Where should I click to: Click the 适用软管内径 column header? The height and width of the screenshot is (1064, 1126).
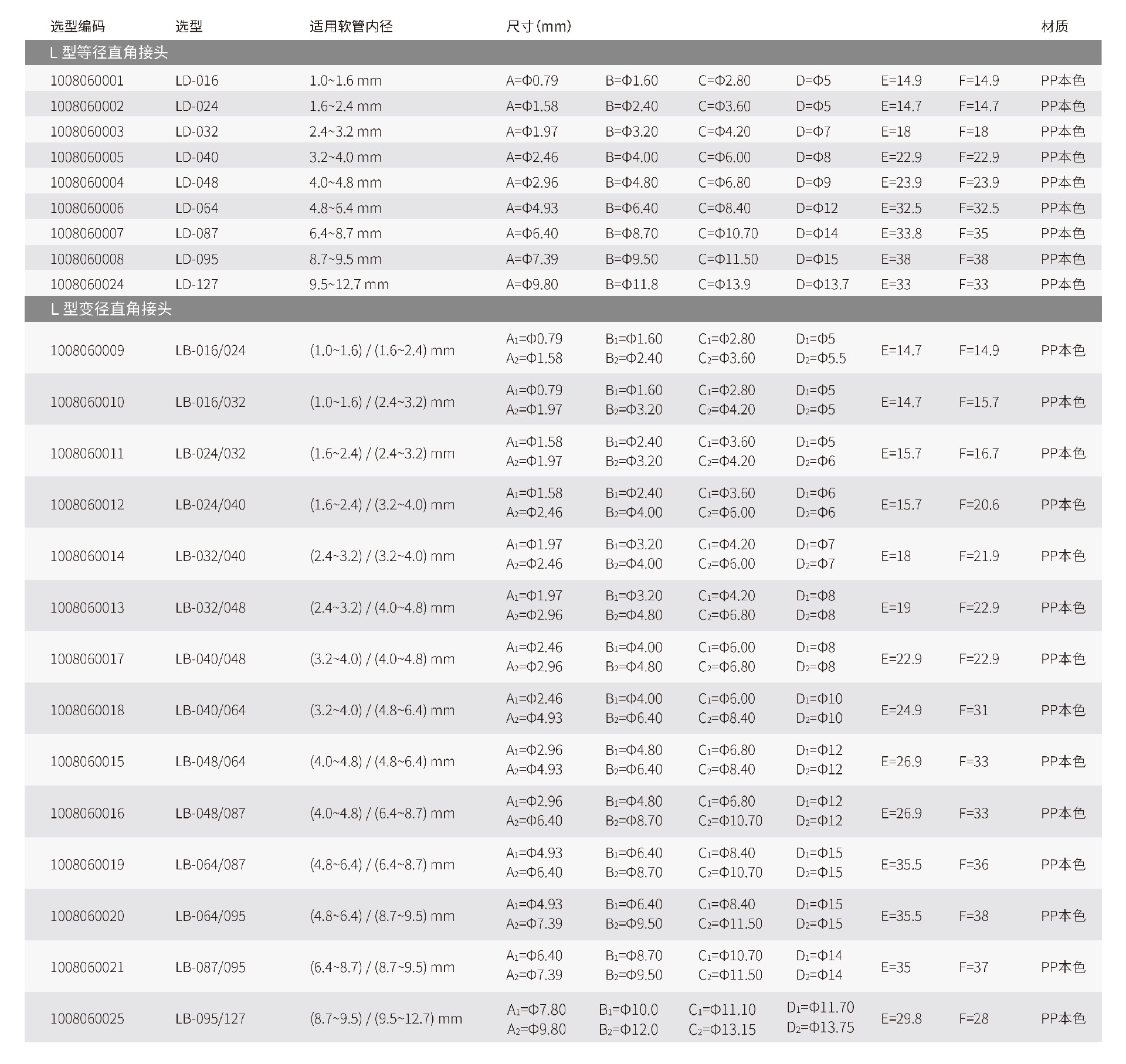(x=351, y=26)
